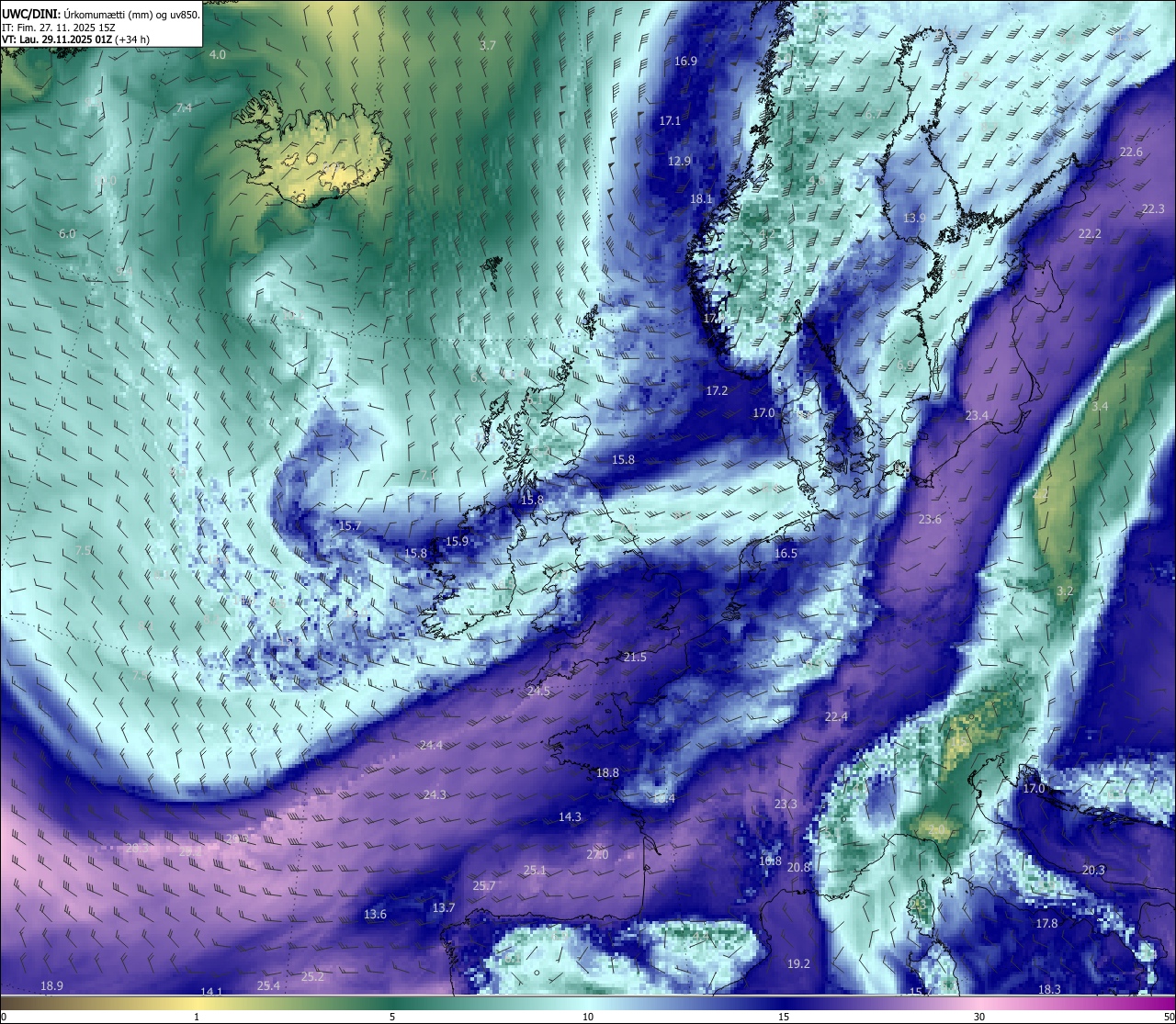Click the 18.1 value label

pos(701,198)
